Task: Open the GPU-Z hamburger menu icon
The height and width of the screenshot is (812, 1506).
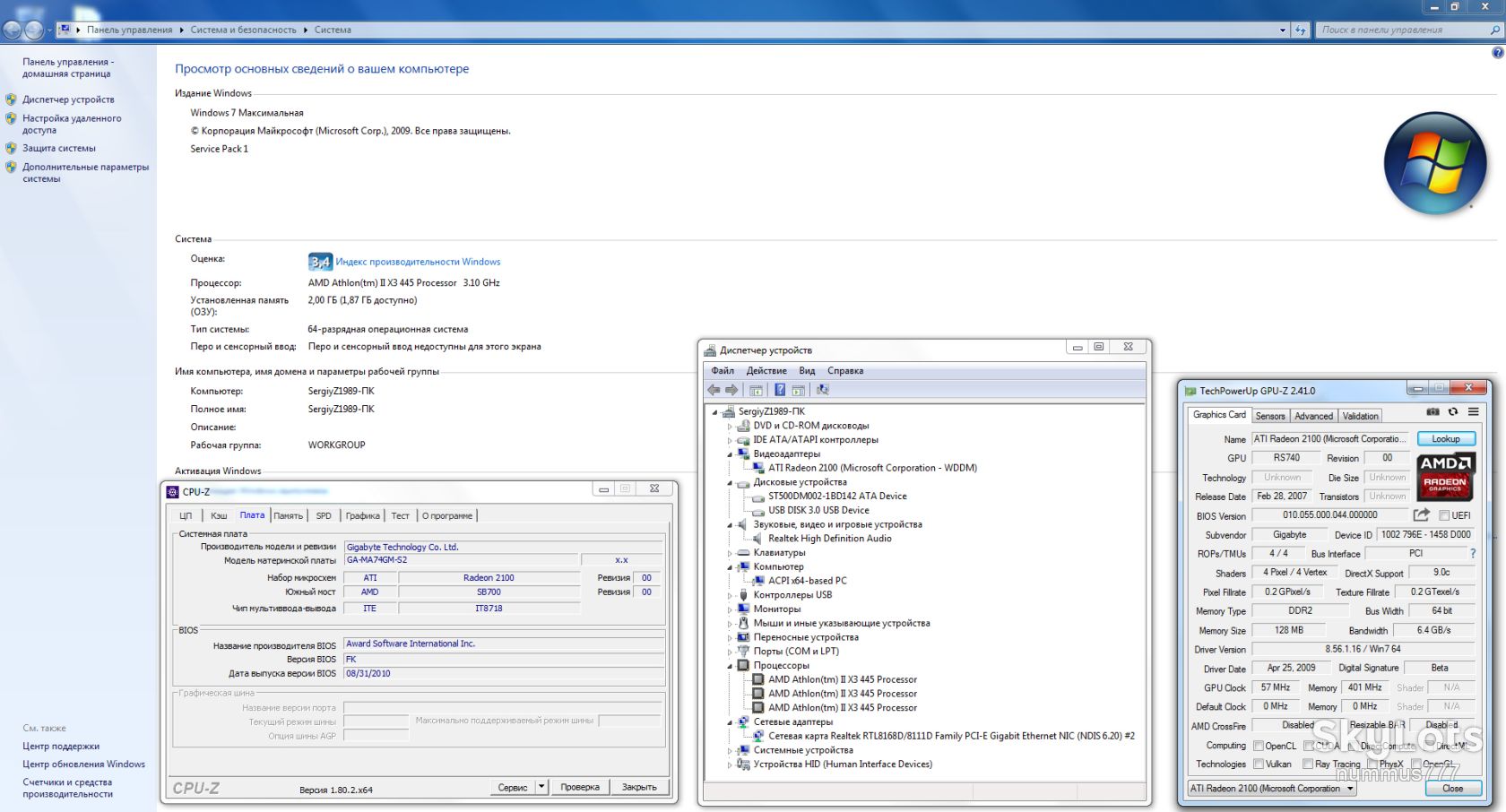Action: pos(1474,412)
